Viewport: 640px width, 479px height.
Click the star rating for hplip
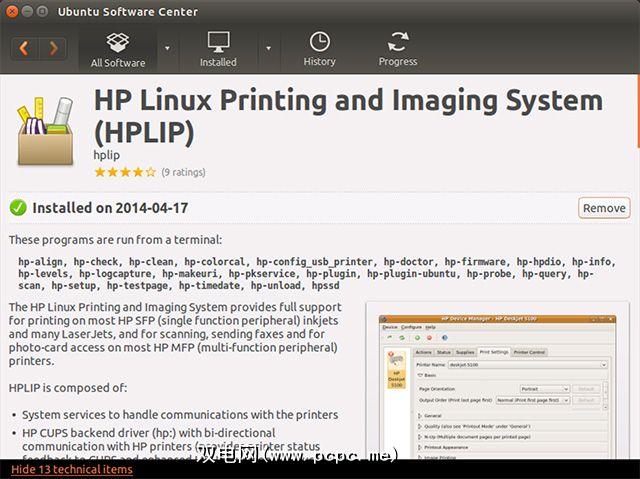125,172
